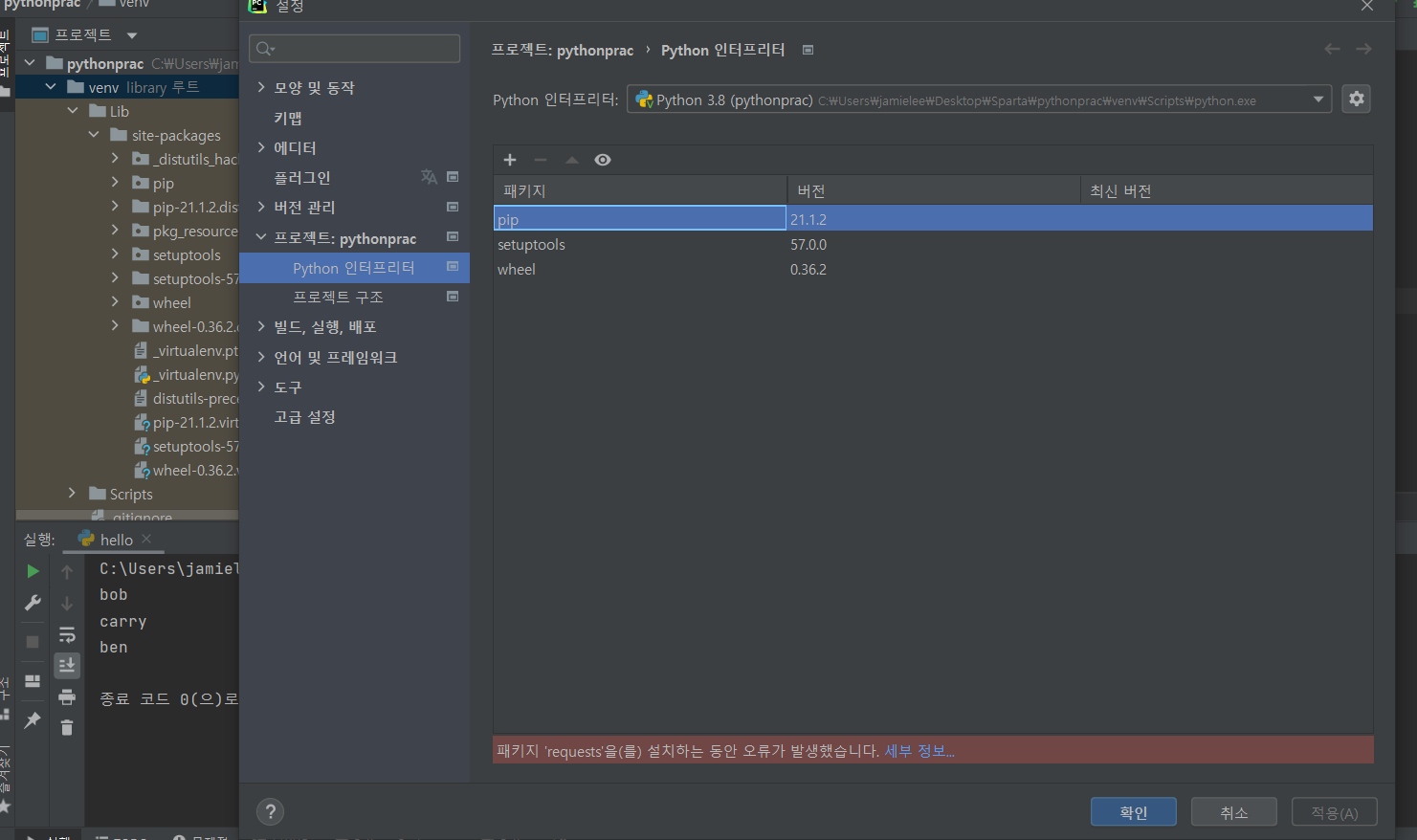1417x840 pixels.
Task: Open the 세부 정보 link
Action: (x=919, y=751)
